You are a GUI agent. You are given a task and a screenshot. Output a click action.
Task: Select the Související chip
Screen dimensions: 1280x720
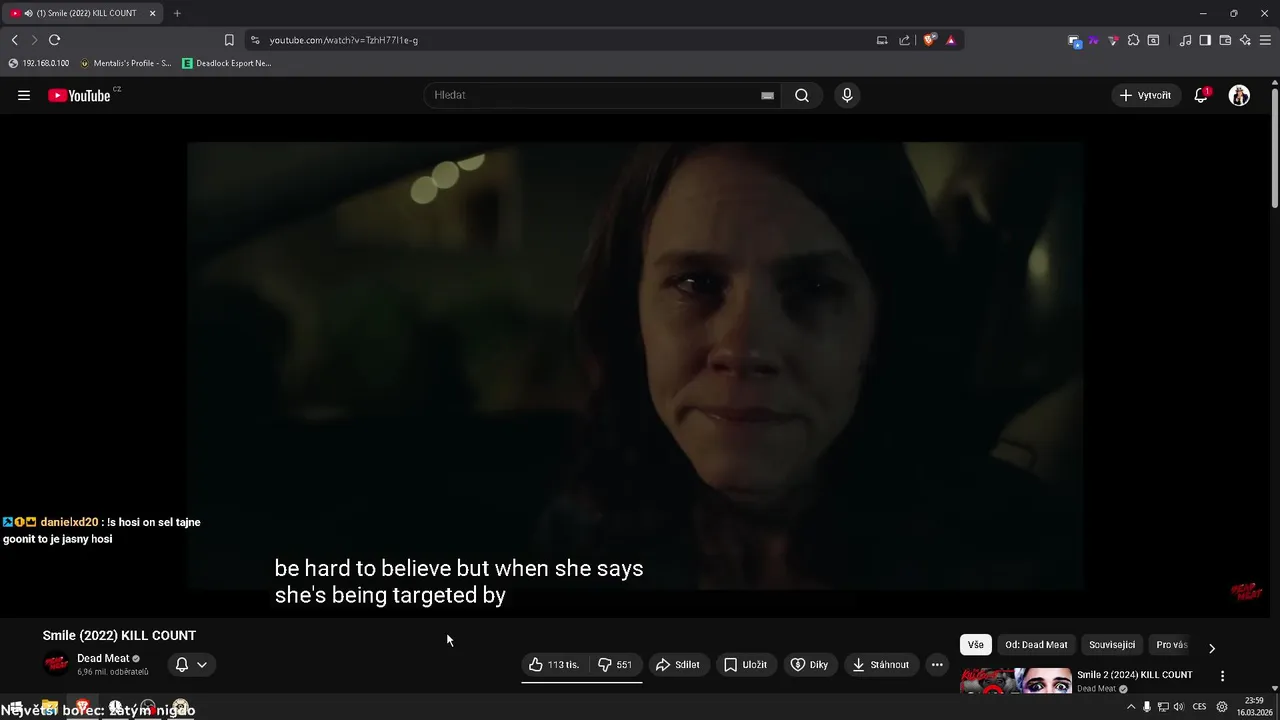pyautogui.click(x=1112, y=645)
